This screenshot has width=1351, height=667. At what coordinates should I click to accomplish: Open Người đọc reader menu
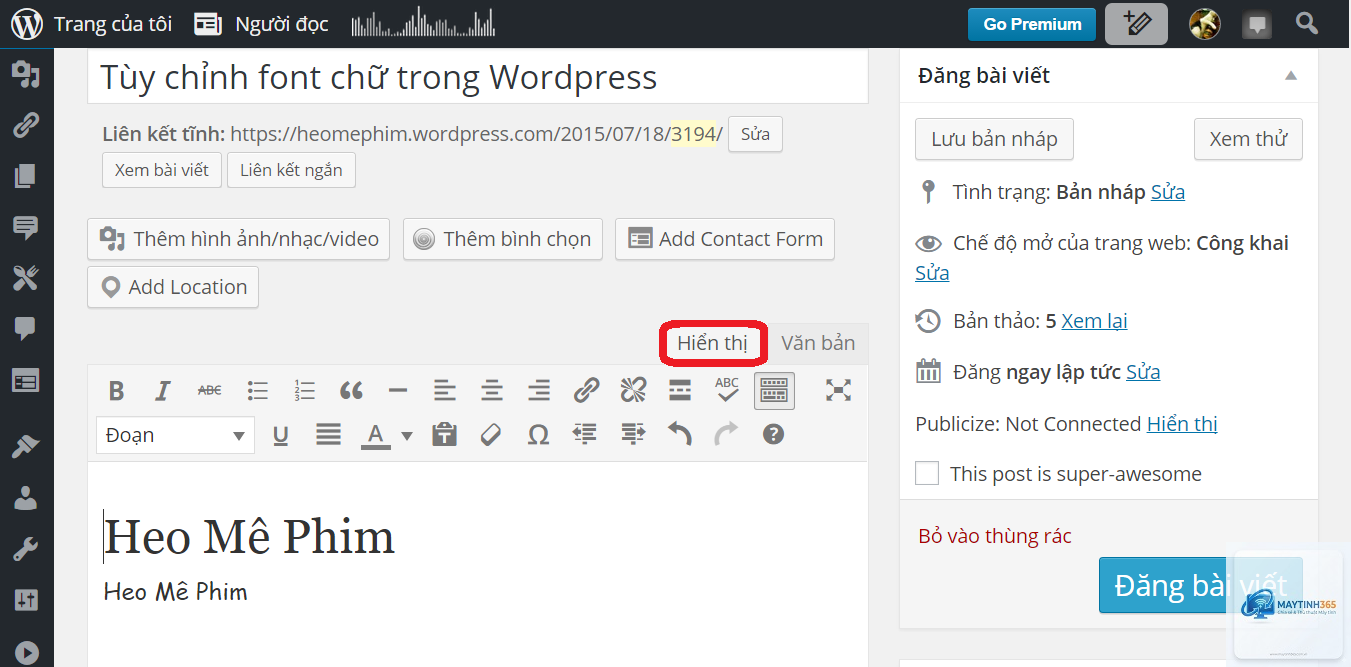261,24
